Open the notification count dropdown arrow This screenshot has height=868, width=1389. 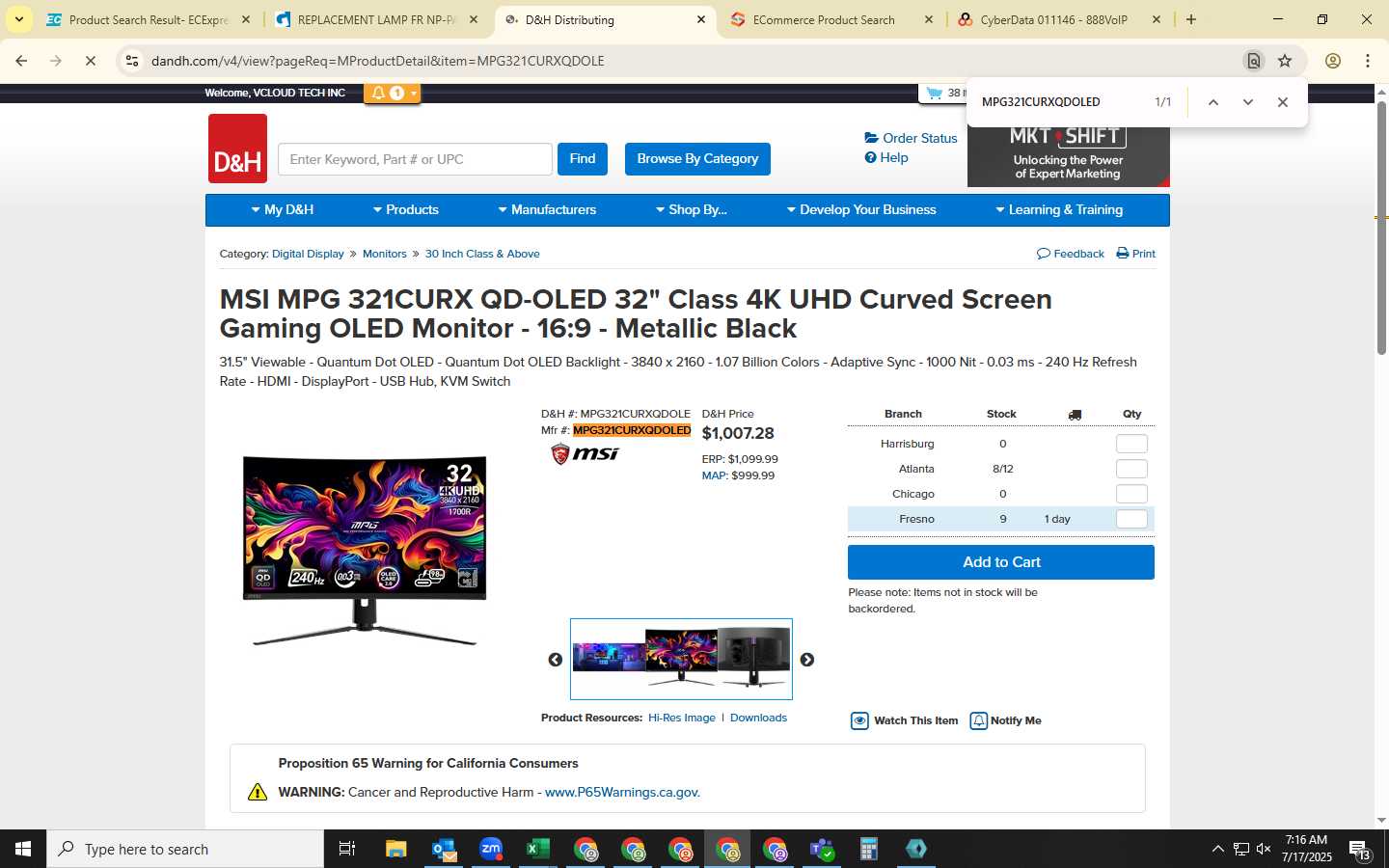point(414,94)
